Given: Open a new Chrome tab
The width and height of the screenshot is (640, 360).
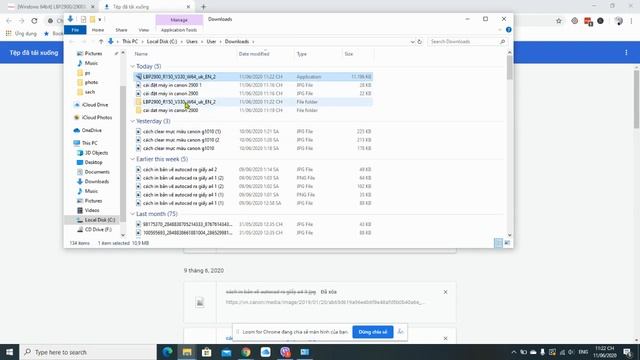Looking at the screenshot, I should tap(203, 7).
